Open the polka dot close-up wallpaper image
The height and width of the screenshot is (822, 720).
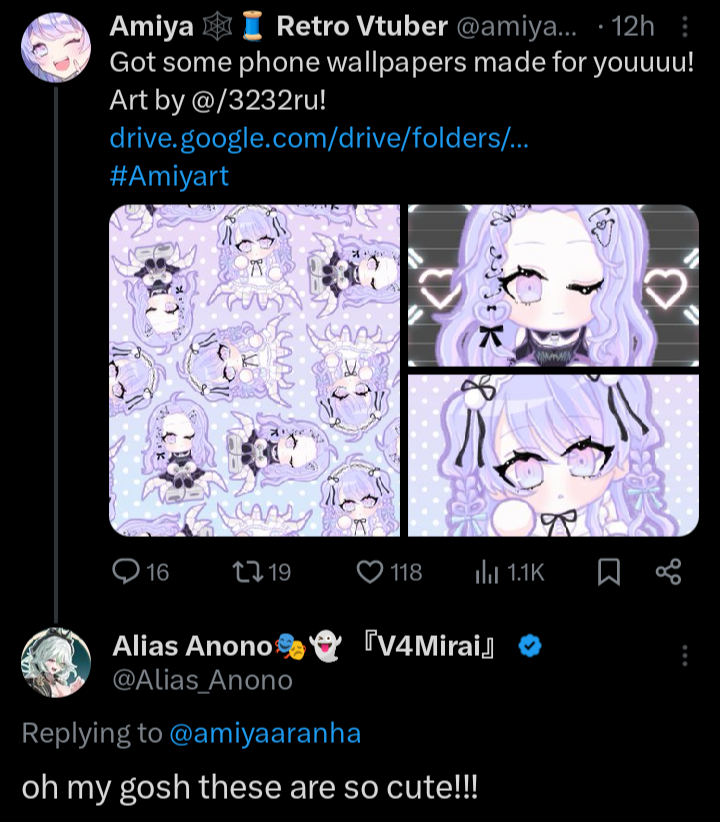[553, 455]
